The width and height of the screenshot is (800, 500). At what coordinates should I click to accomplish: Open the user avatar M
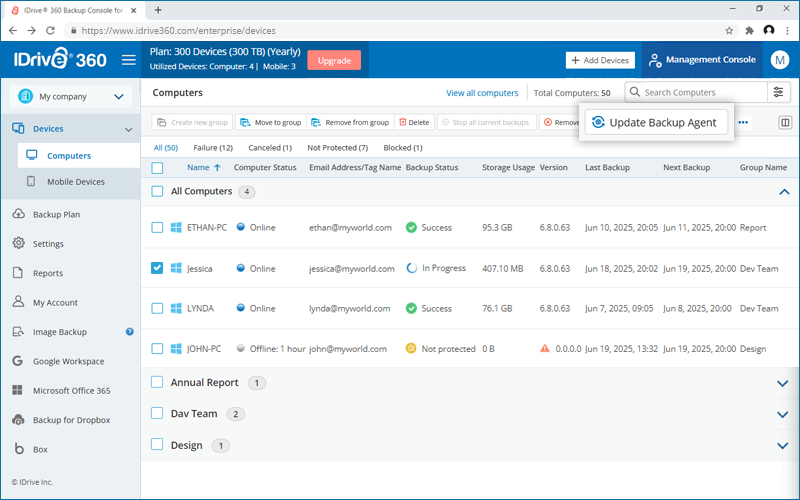pos(780,60)
